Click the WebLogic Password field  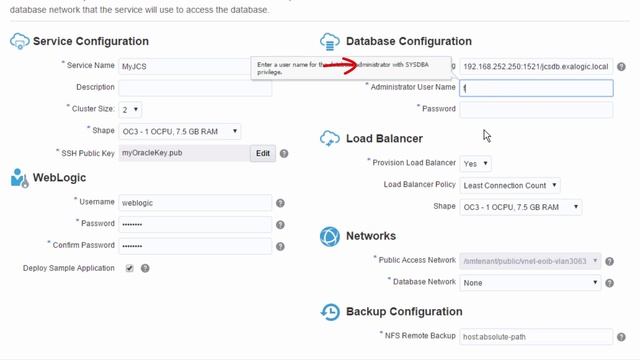click(195, 224)
